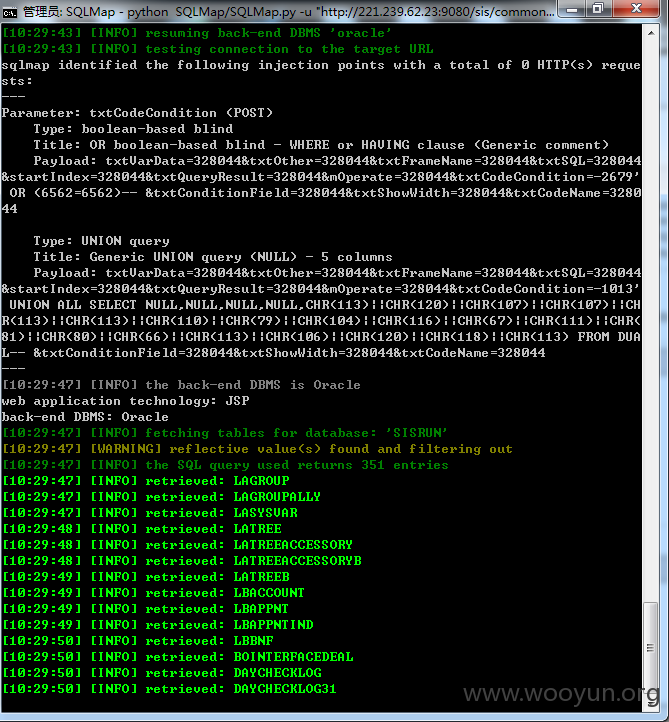Image resolution: width=669 pixels, height=722 pixels.
Task: Click retrieved table name LBAPPNT
Action: [261, 609]
